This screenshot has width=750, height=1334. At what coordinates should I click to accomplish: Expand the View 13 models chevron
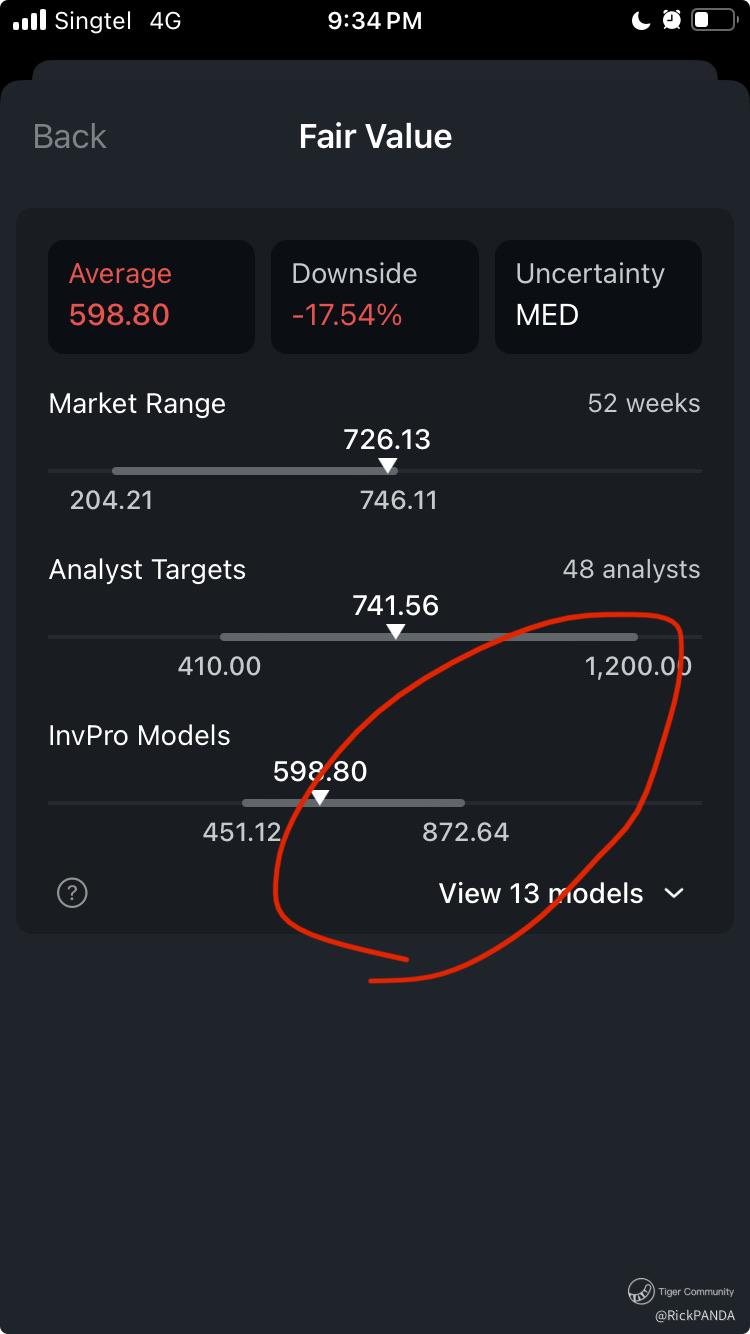pos(674,893)
